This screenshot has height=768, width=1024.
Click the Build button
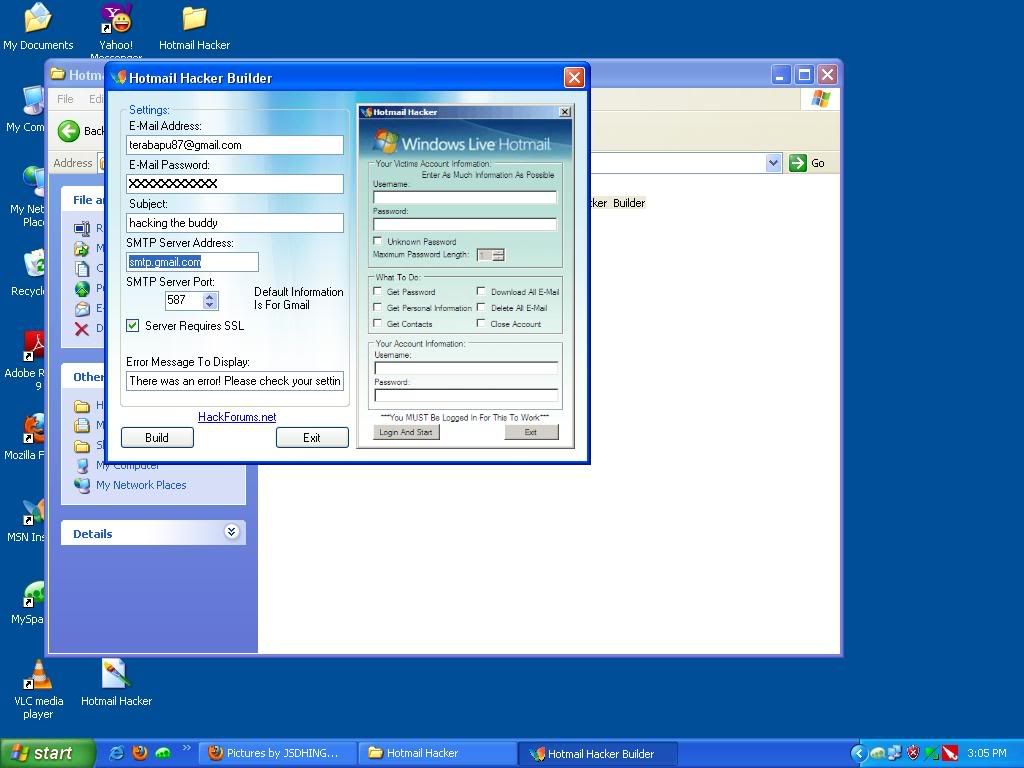157,438
